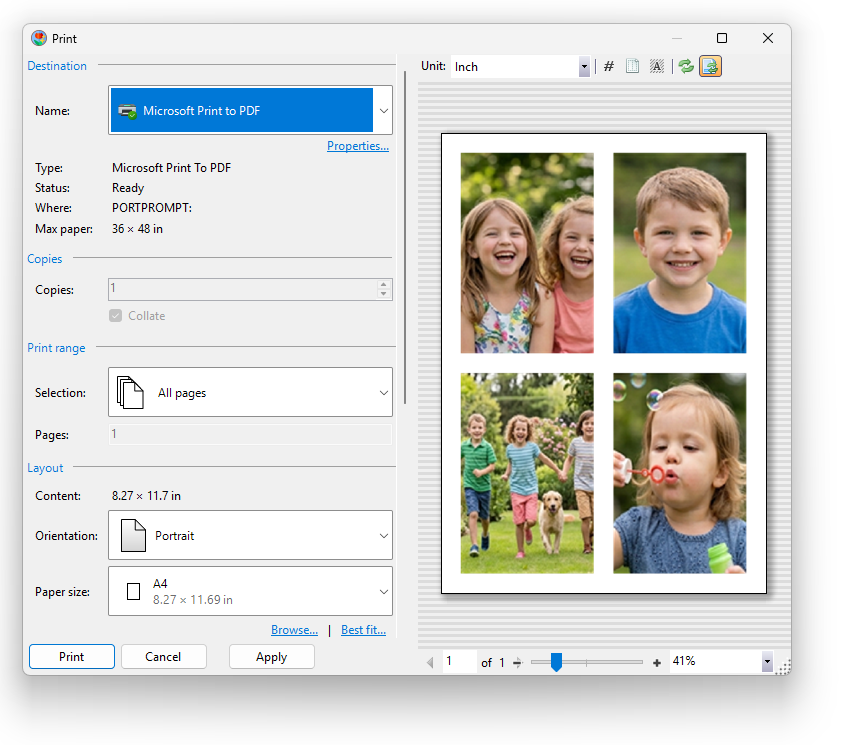Toggle the highlighted auto-refresh preview icon
Screen dimensions: 848x745
point(710,67)
